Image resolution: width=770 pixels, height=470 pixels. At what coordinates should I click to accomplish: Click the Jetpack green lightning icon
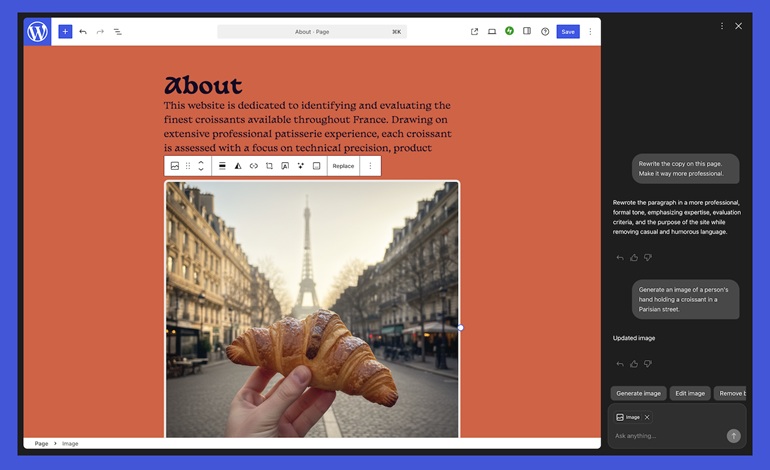click(x=509, y=32)
